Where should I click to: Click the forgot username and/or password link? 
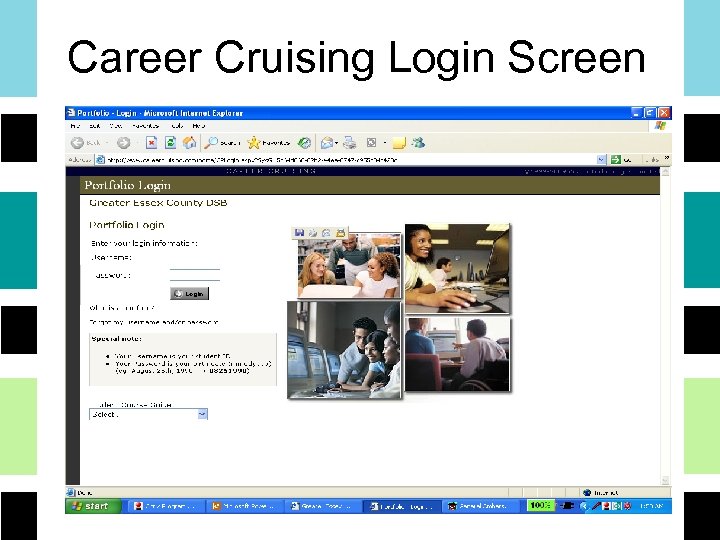pyautogui.click(x=153, y=322)
